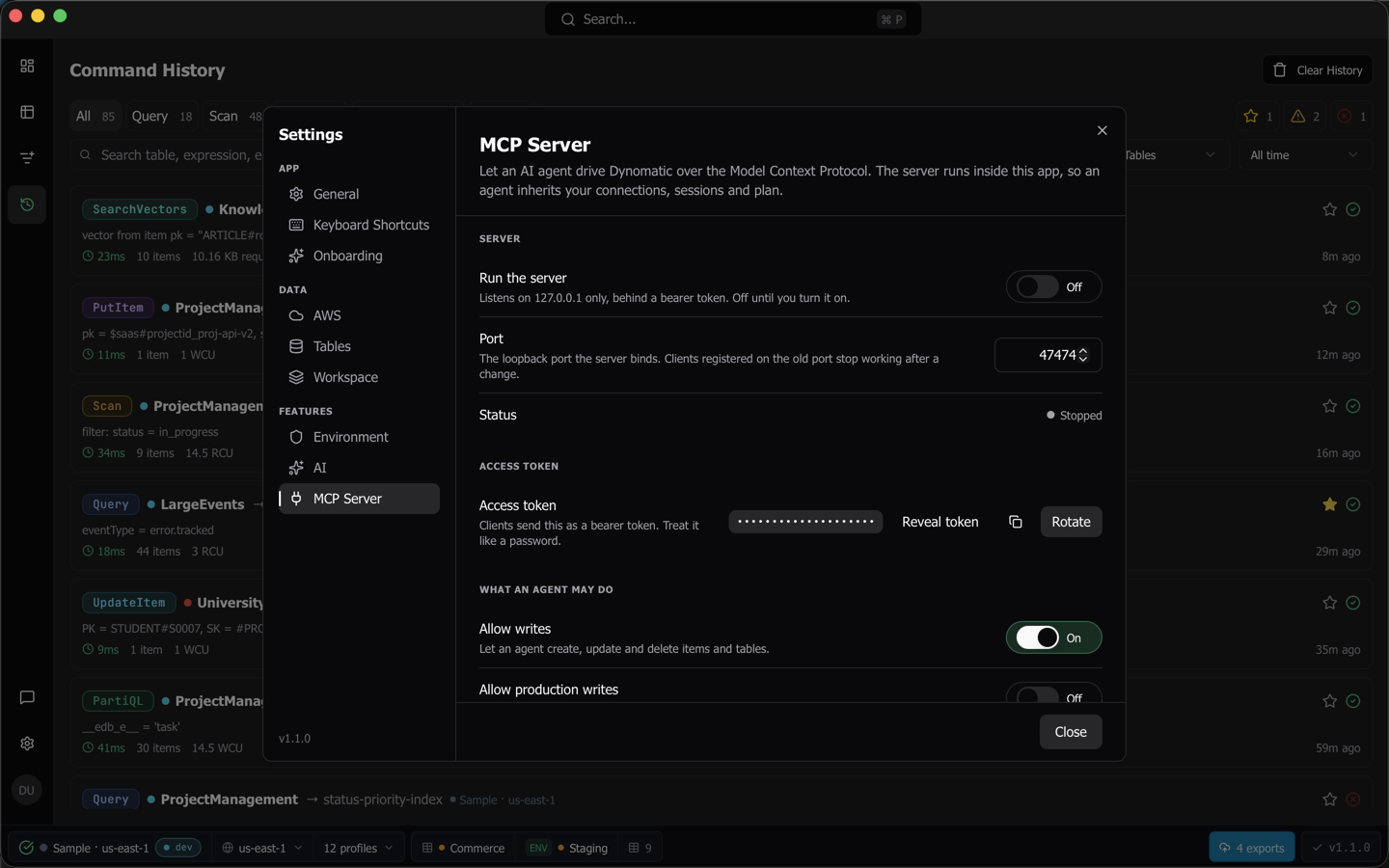Open the settings gear in left sidebar

click(27, 744)
